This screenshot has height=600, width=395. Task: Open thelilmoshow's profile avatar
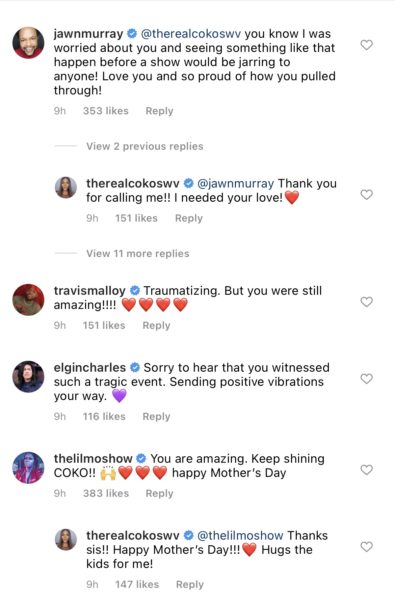(x=28, y=468)
